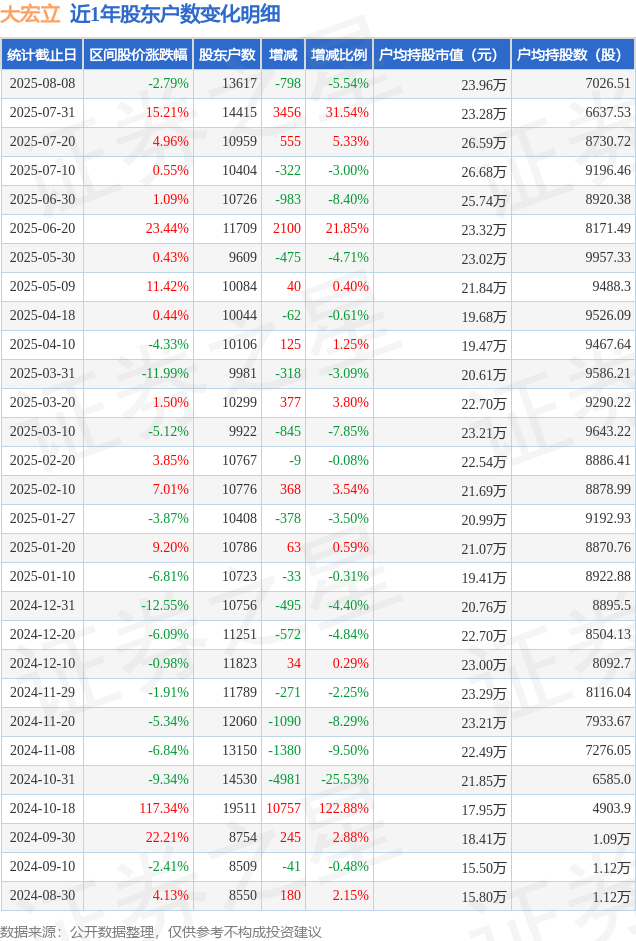Image resolution: width=636 pixels, height=941 pixels.
Task: Select the 2024-08-30 date cell
Action: tap(42, 895)
